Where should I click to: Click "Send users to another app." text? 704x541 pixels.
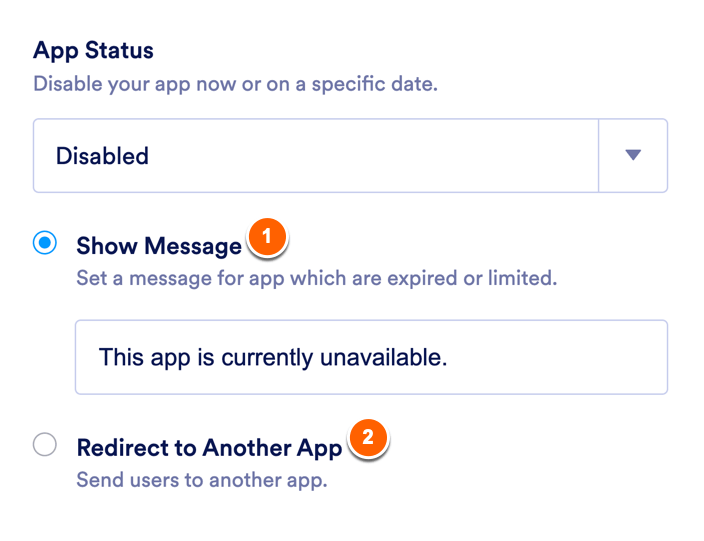click(202, 480)
